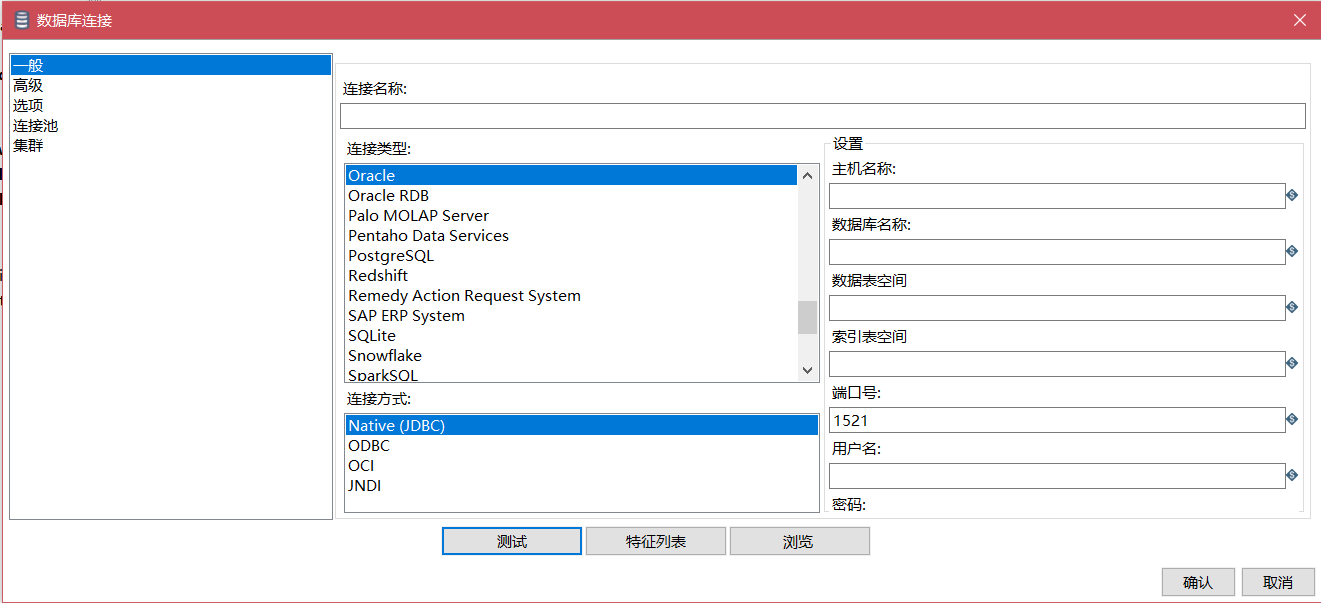Select SQLite in the connection type list

click(372, 336)
